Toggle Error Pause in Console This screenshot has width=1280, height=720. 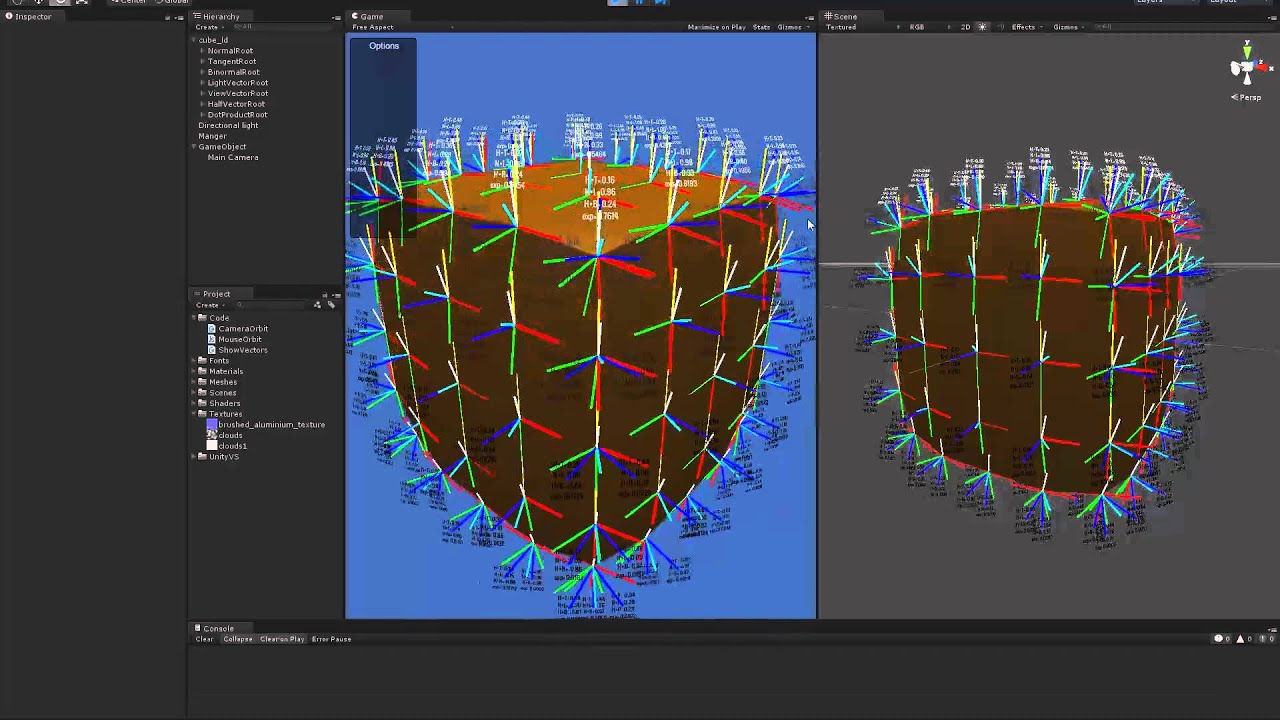coord(331,639)
